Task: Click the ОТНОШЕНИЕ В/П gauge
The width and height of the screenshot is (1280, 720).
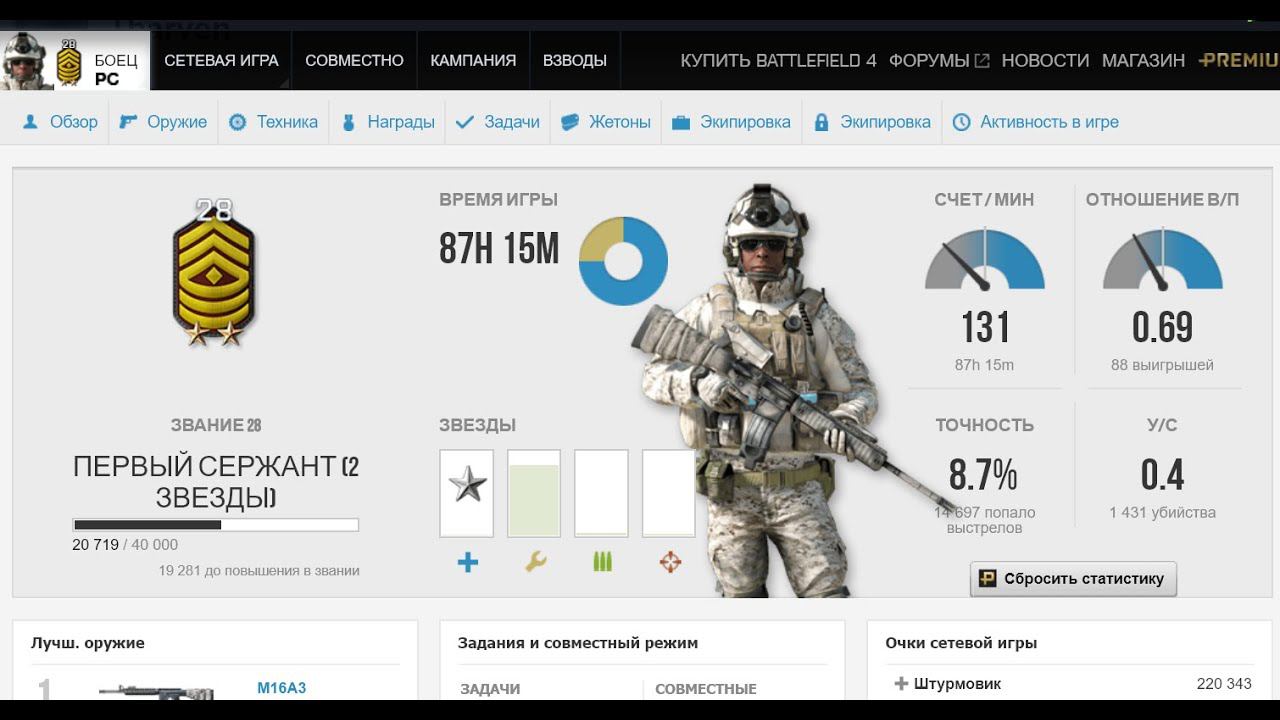Action: [x=1162, y=259]
